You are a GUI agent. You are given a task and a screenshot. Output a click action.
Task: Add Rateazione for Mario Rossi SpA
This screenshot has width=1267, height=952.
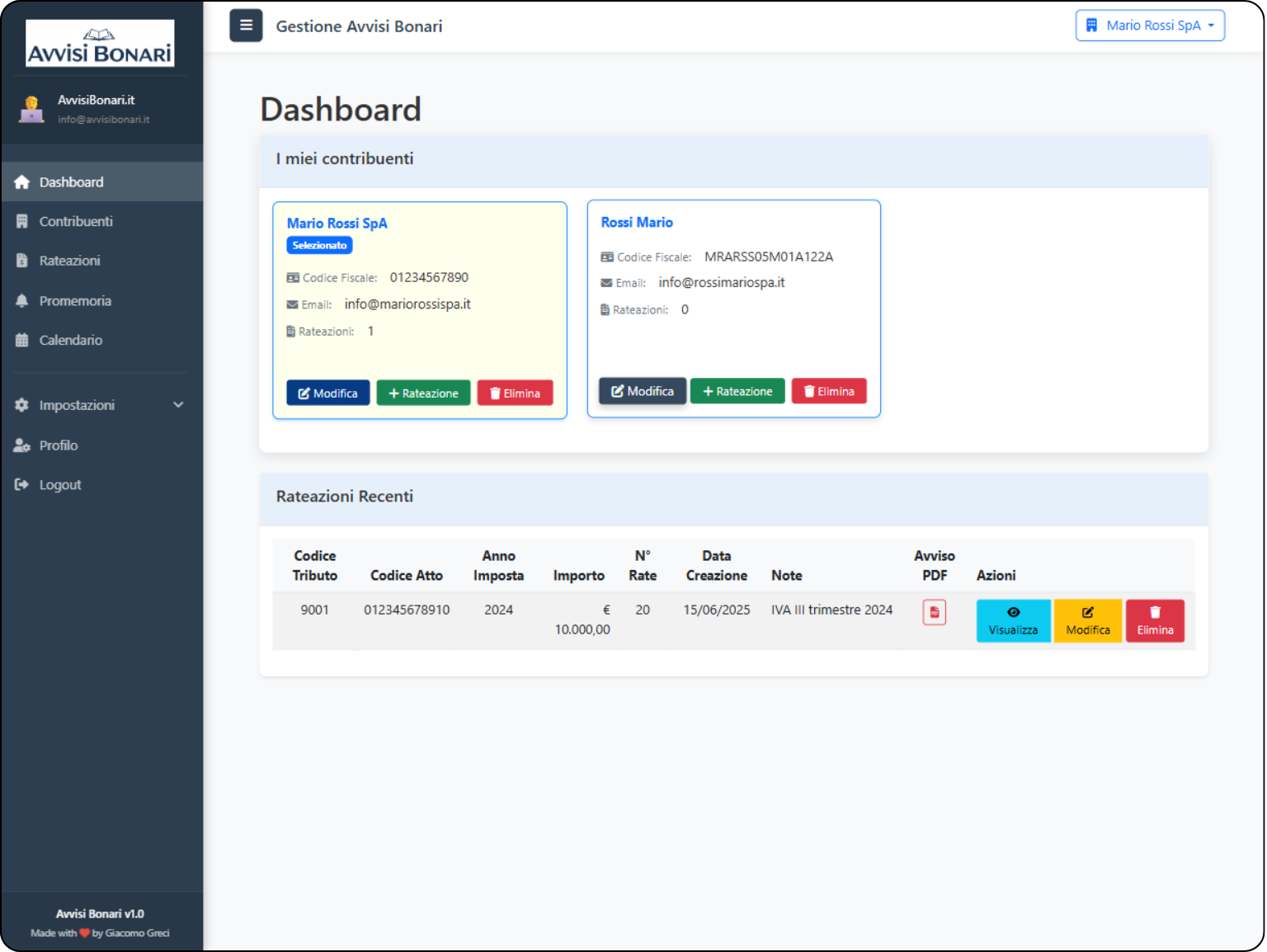(x=423, y=393)
